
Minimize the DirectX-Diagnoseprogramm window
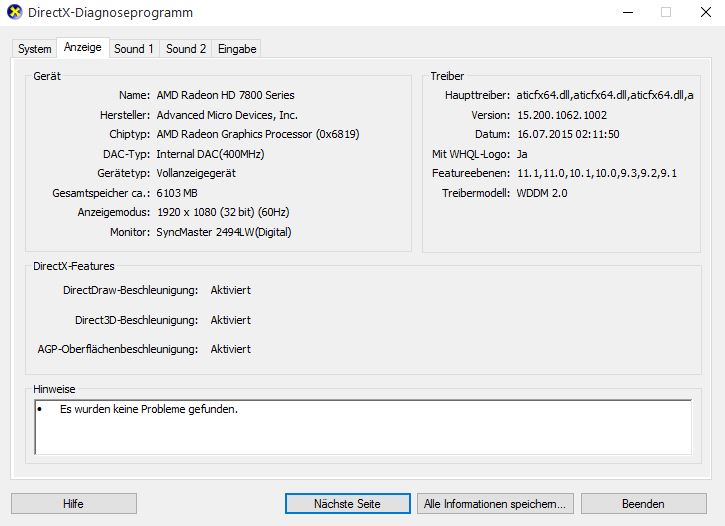coord(628,12)
